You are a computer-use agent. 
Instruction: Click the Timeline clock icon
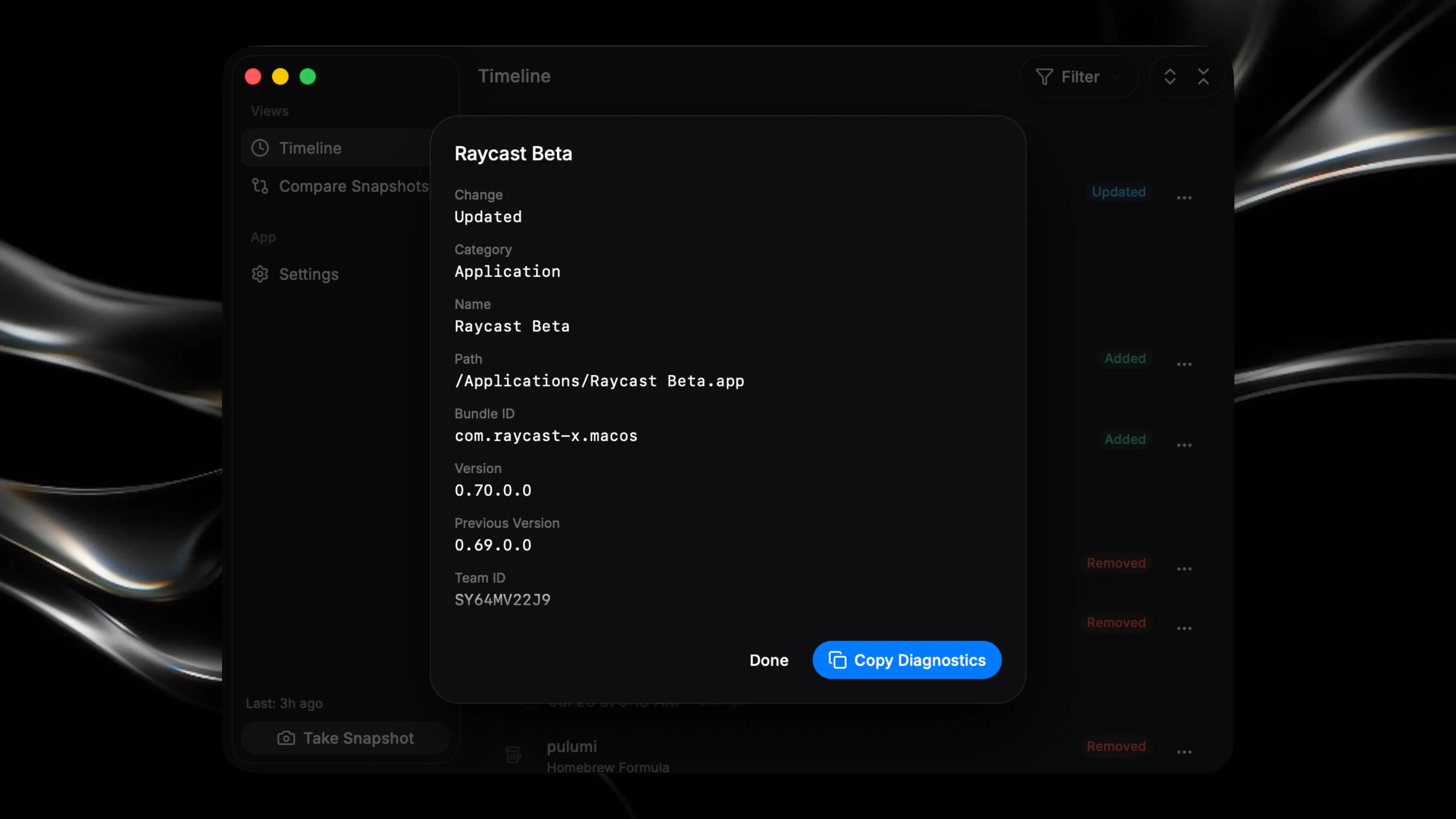coord(260,148)
